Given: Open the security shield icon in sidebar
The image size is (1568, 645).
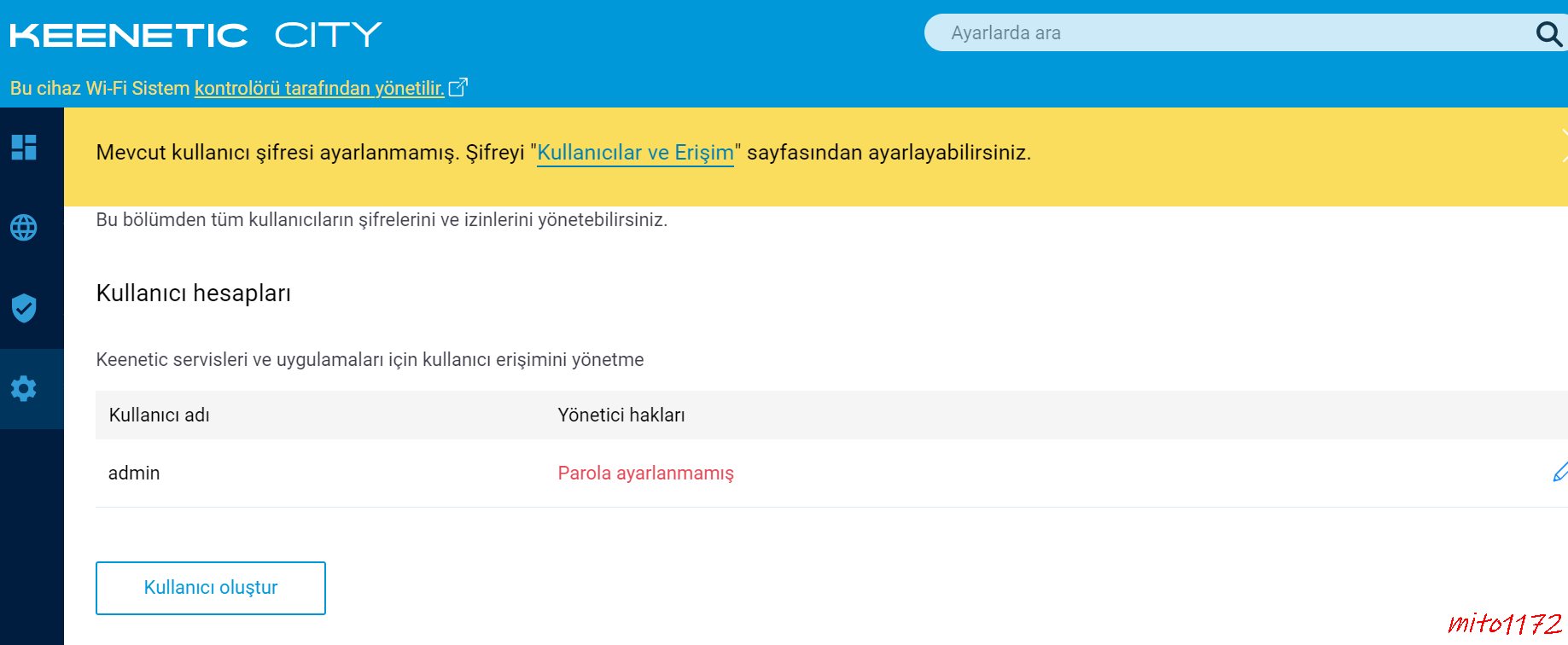Looking at the screenshot, I should [24, 308].
